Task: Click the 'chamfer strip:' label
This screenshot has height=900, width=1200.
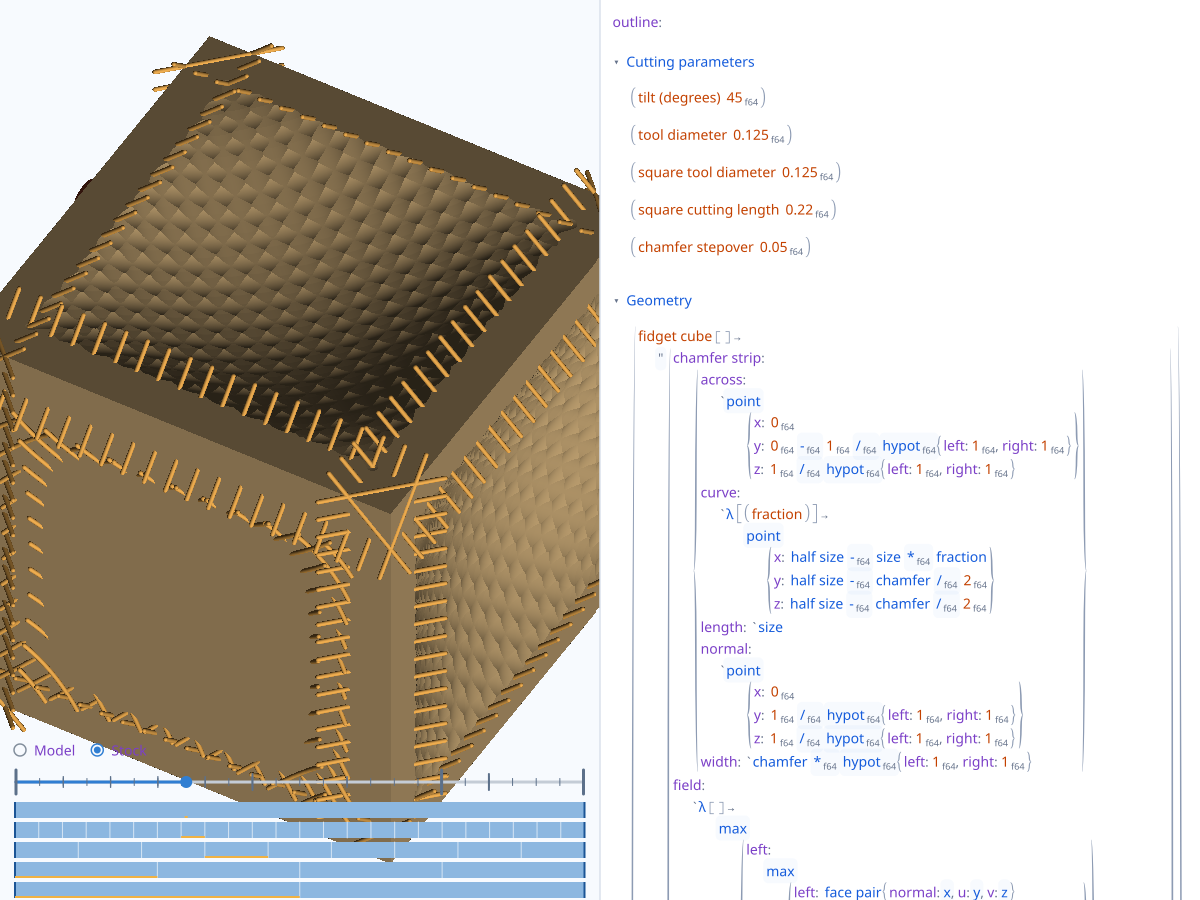Action: tap(718, 358)
